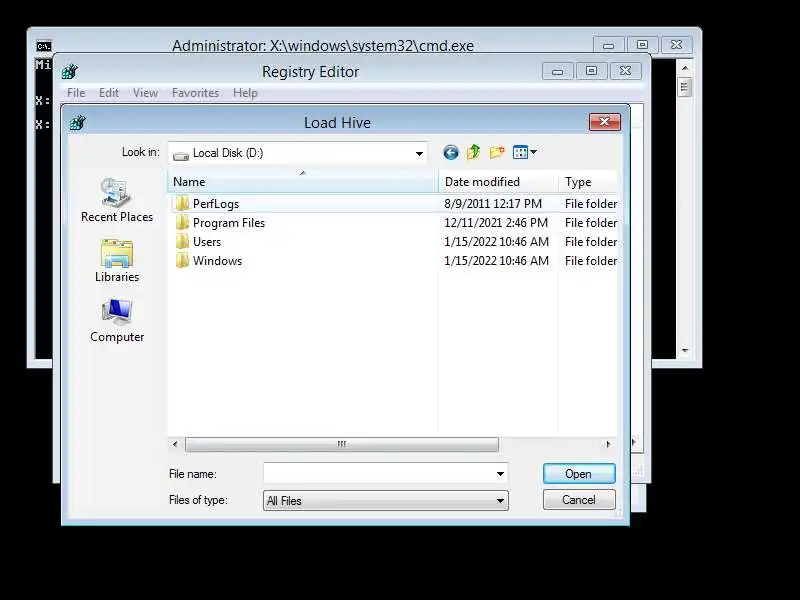Click the 8/9/2011 12:17 PM date cell
Screen dimensions: 800x600
(493, 204)
